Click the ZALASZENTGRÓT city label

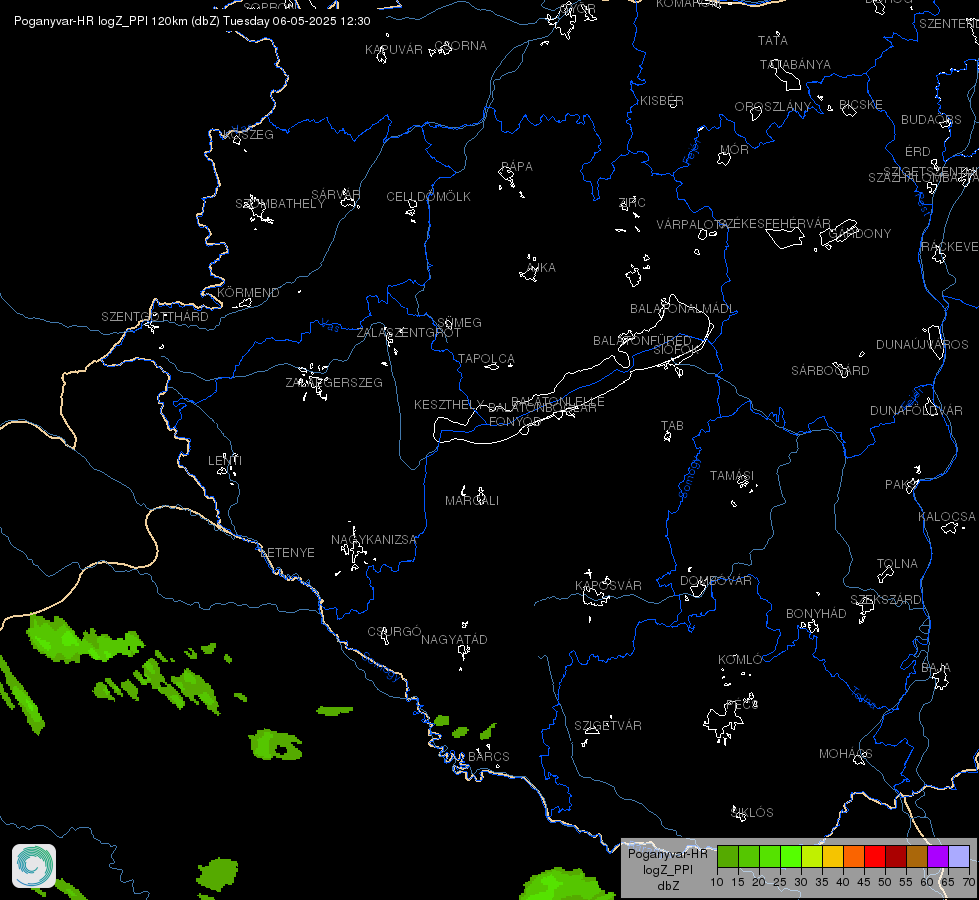408,333
